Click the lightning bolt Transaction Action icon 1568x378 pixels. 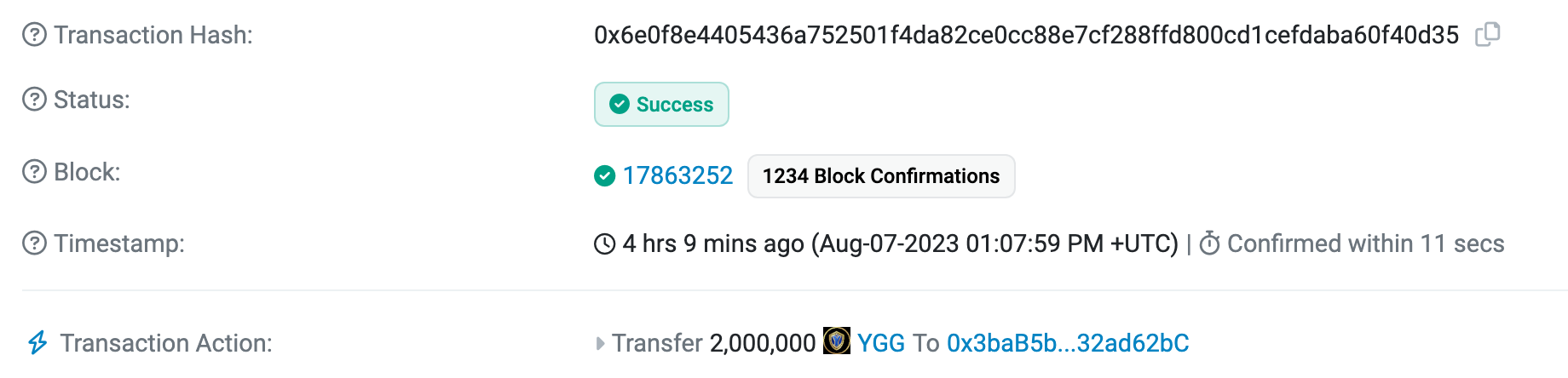click(37, 343)
